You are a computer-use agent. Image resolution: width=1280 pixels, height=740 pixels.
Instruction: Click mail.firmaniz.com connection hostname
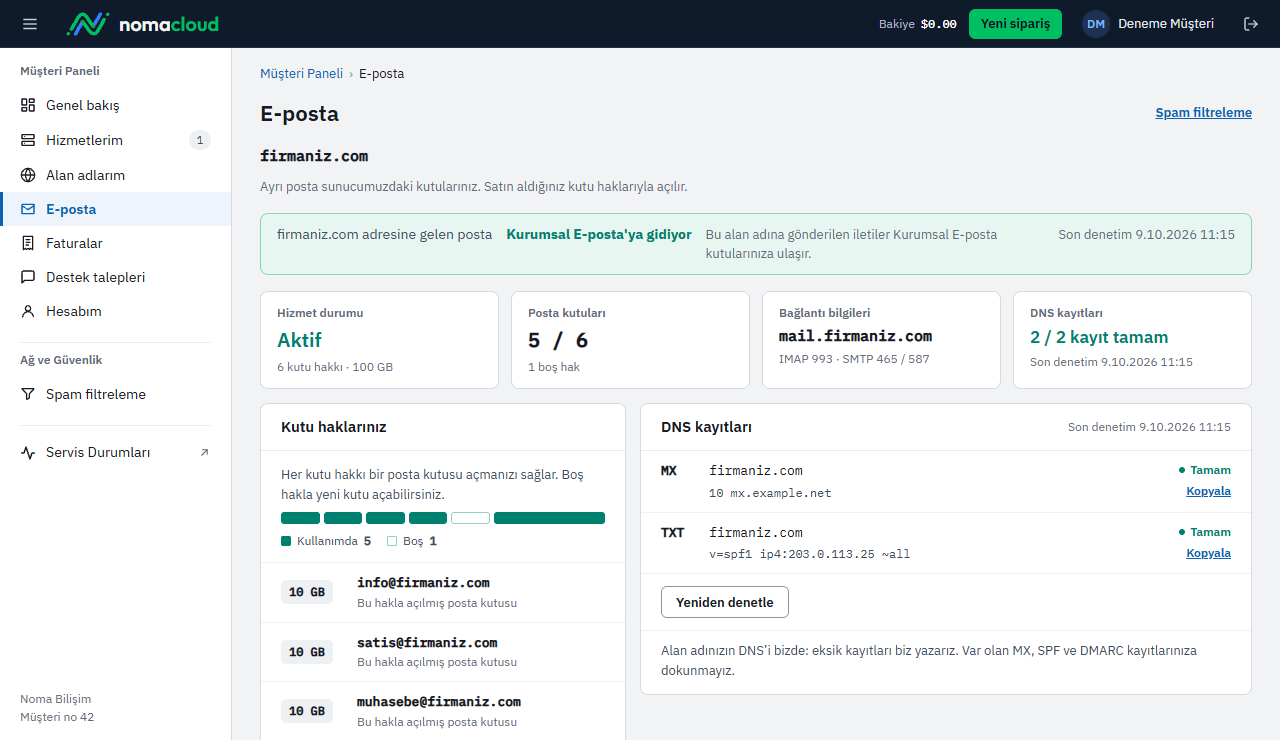point(855,336)
